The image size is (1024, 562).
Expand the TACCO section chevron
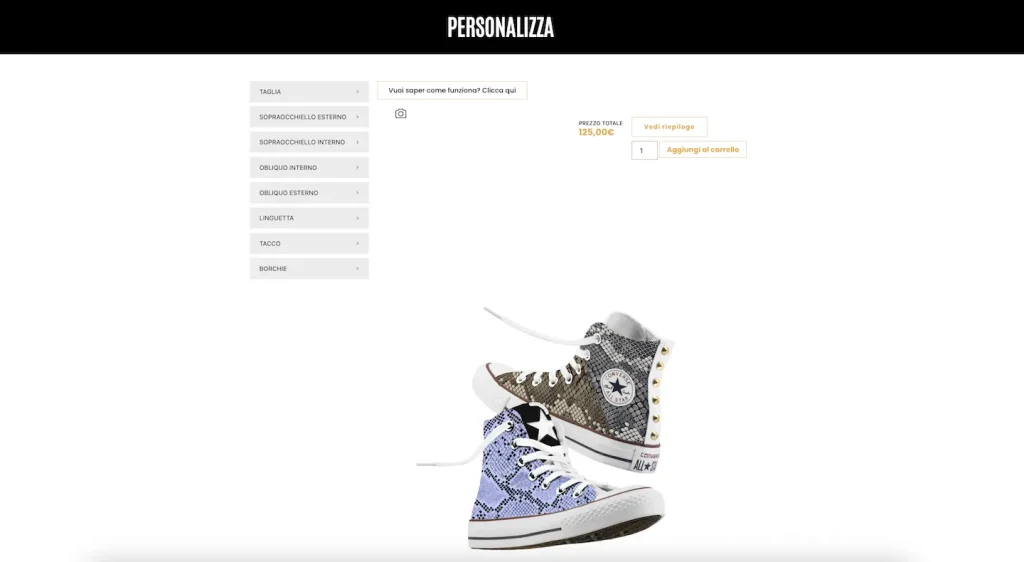coord(357,243)
